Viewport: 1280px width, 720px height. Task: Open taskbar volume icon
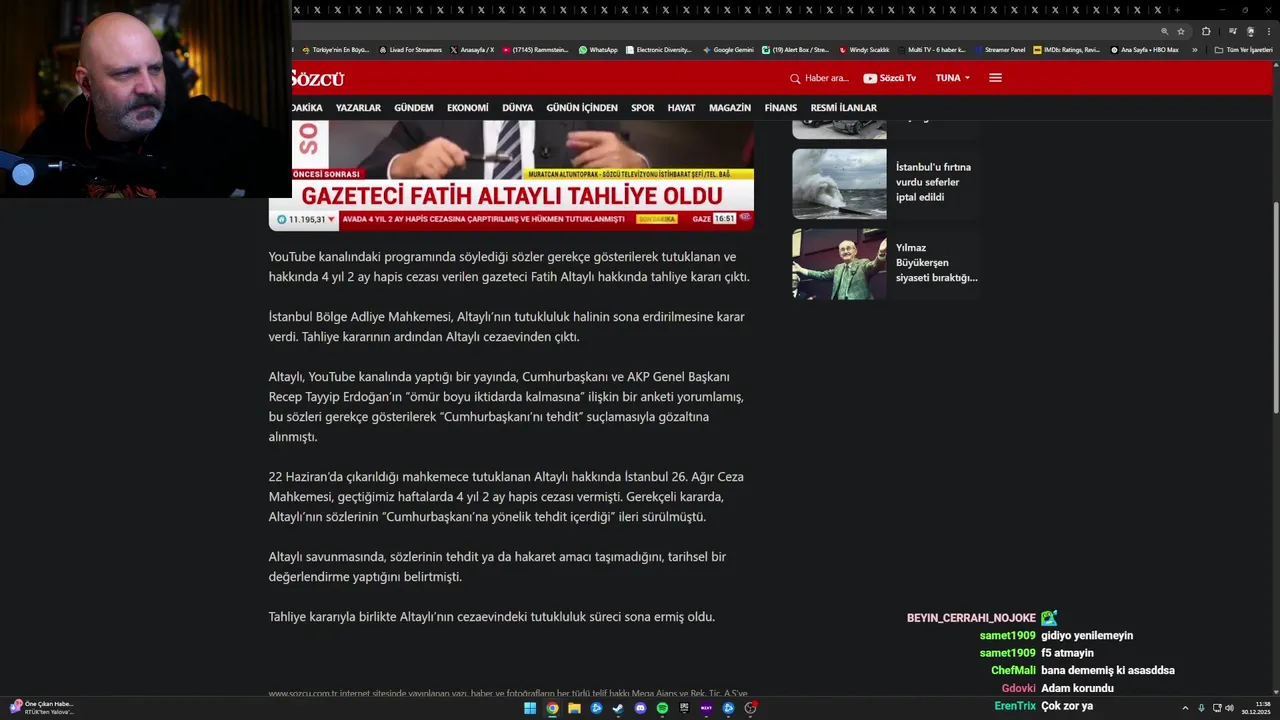click(x=1229, y=708)
